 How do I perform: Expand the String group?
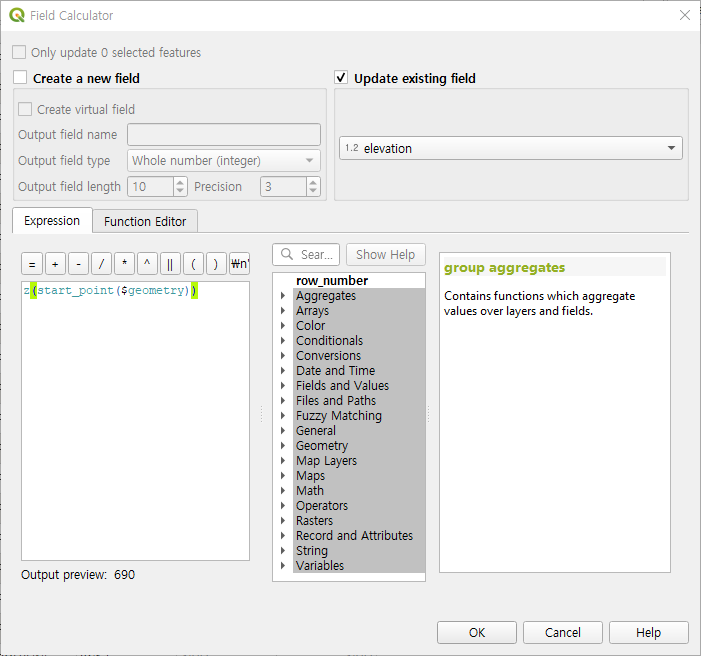pos(283,550)
